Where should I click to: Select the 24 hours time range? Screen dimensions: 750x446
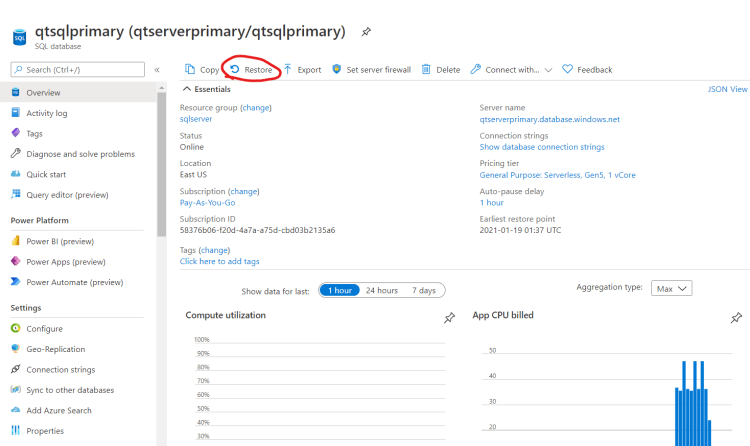click(382, 290)
